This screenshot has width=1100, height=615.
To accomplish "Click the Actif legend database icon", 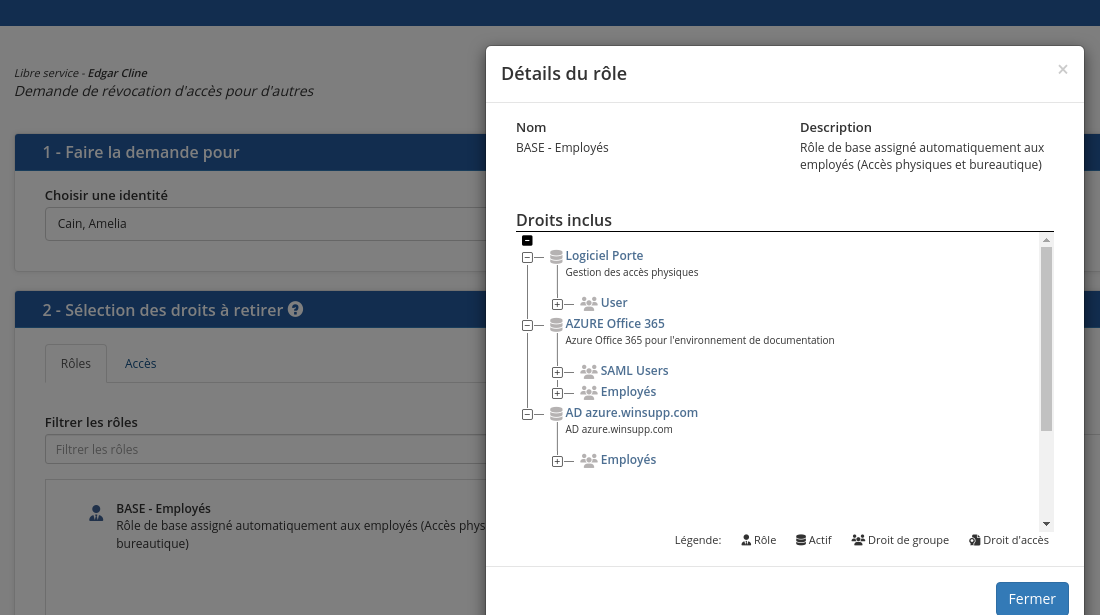I will click(800, 540).
